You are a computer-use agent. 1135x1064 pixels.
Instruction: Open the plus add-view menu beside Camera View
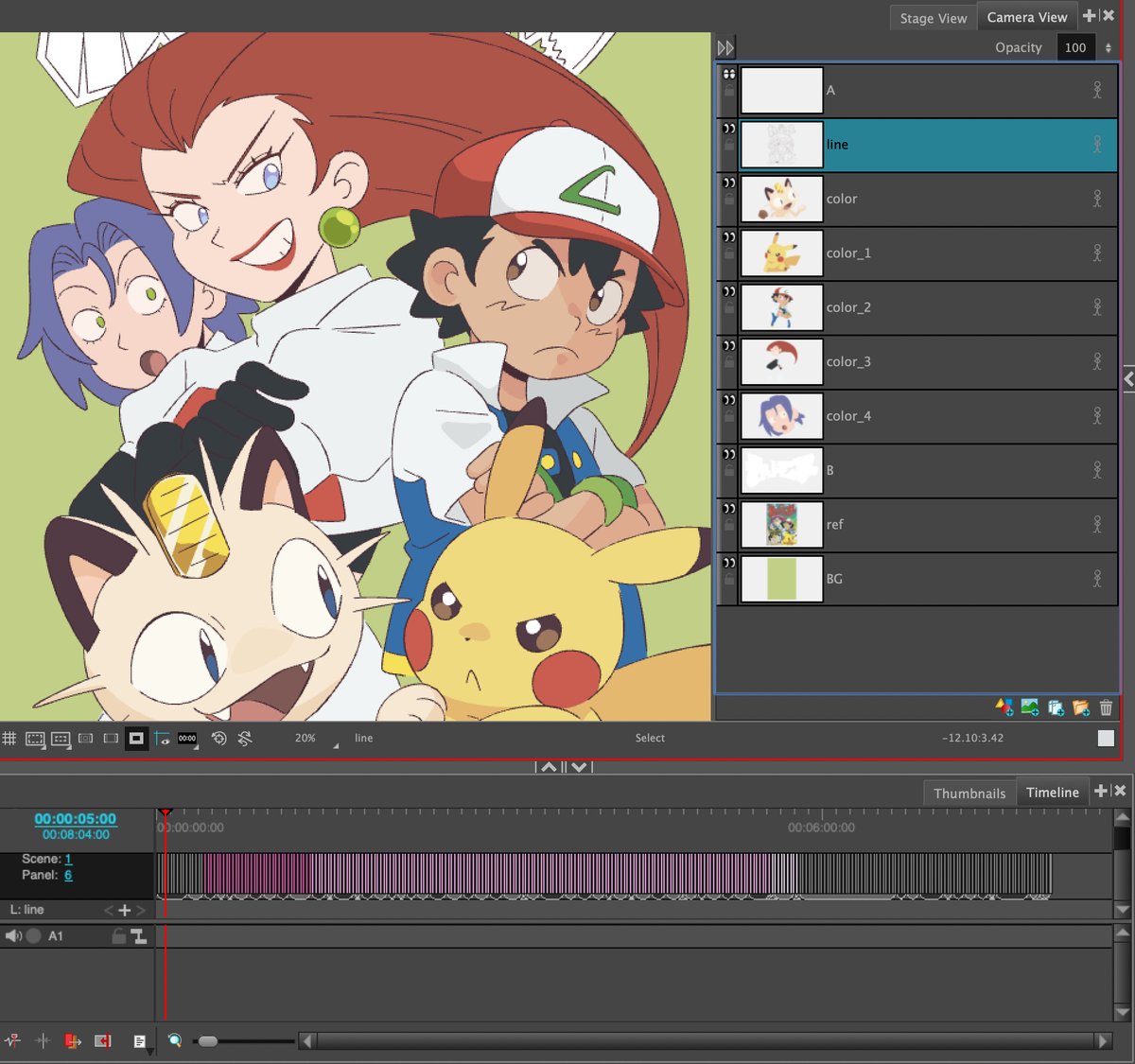1090,16
